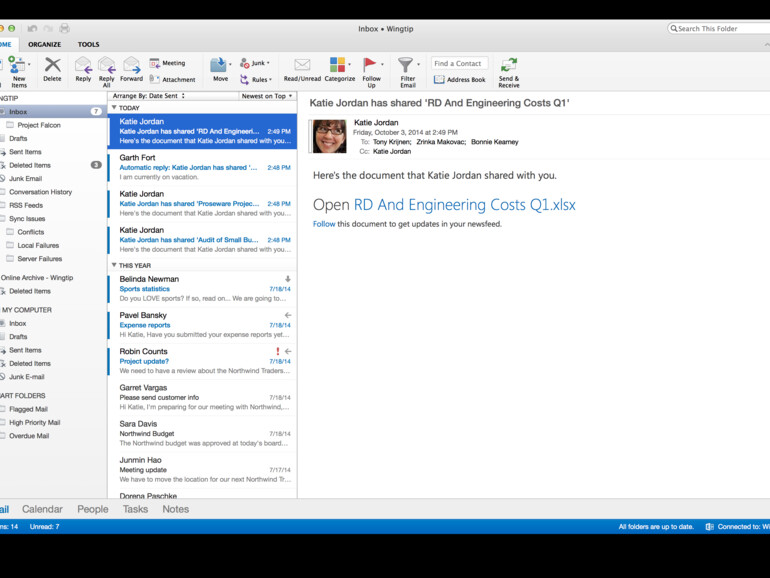
Task: Click the high importance mark on Robin Counts message
Action: point(277,351)
